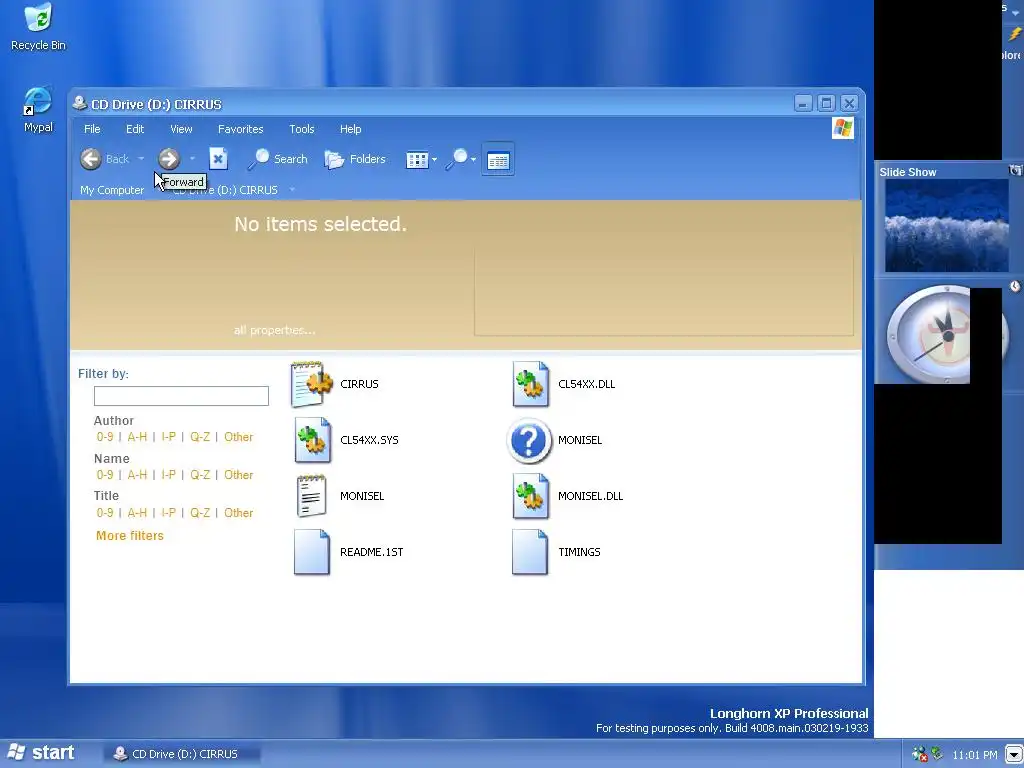The width and height of the screenshot is (1024, 768).
Task: Select the CL54XX.SYS file icon
Action: pyautogui.click(x=312, y=440)
